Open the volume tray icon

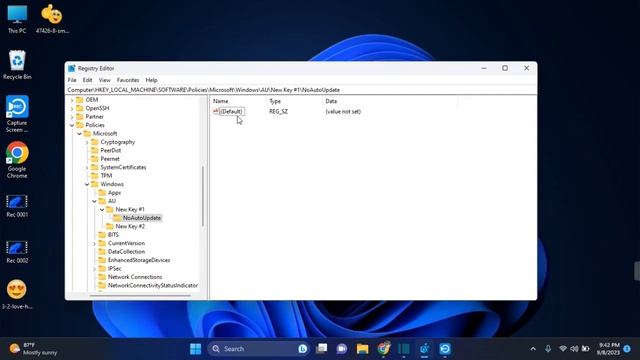click(574, 349)
